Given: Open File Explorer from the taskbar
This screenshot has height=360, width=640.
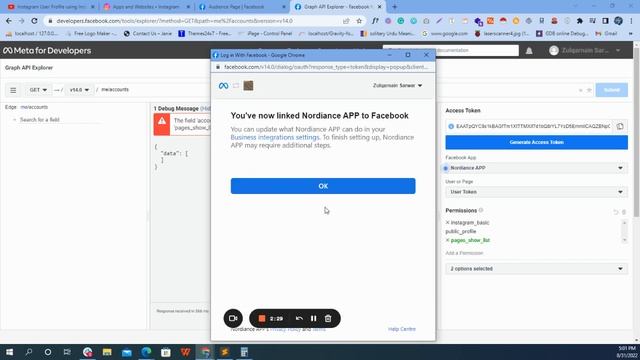Looking at the screenshot, I should click(107, 352).
